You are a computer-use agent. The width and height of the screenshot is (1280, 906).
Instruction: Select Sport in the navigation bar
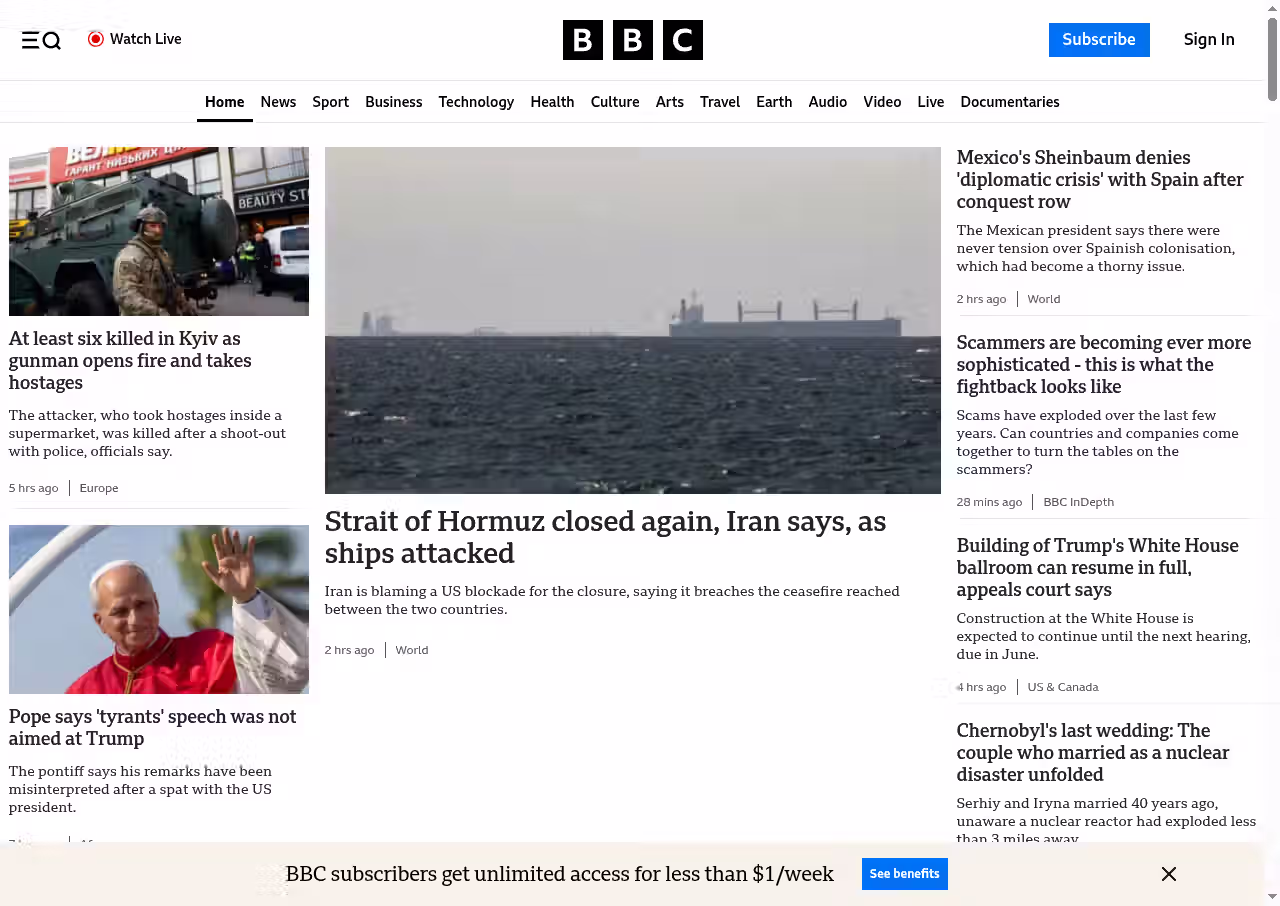330,102
